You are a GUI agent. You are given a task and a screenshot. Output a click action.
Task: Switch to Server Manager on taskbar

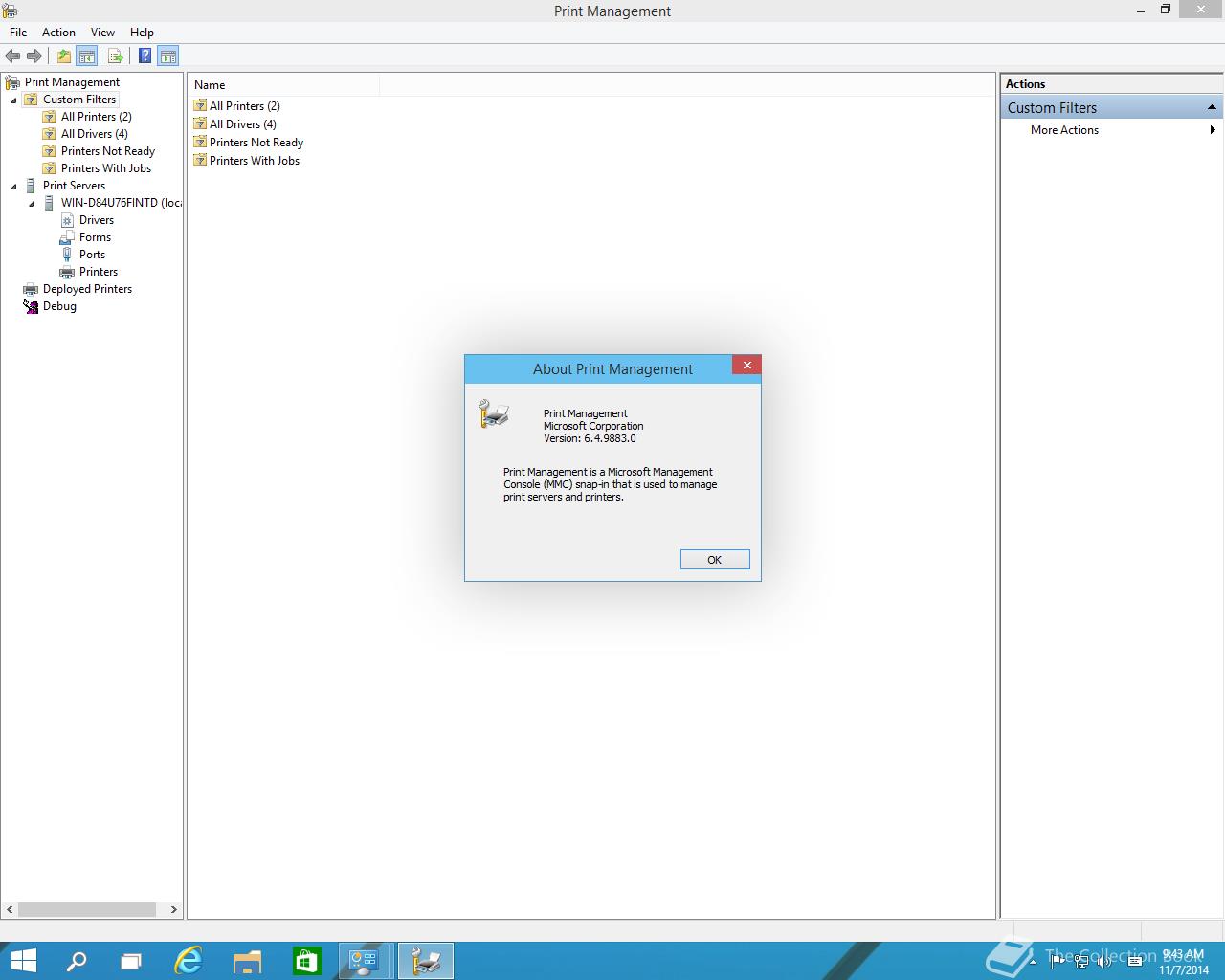[364, 961]
